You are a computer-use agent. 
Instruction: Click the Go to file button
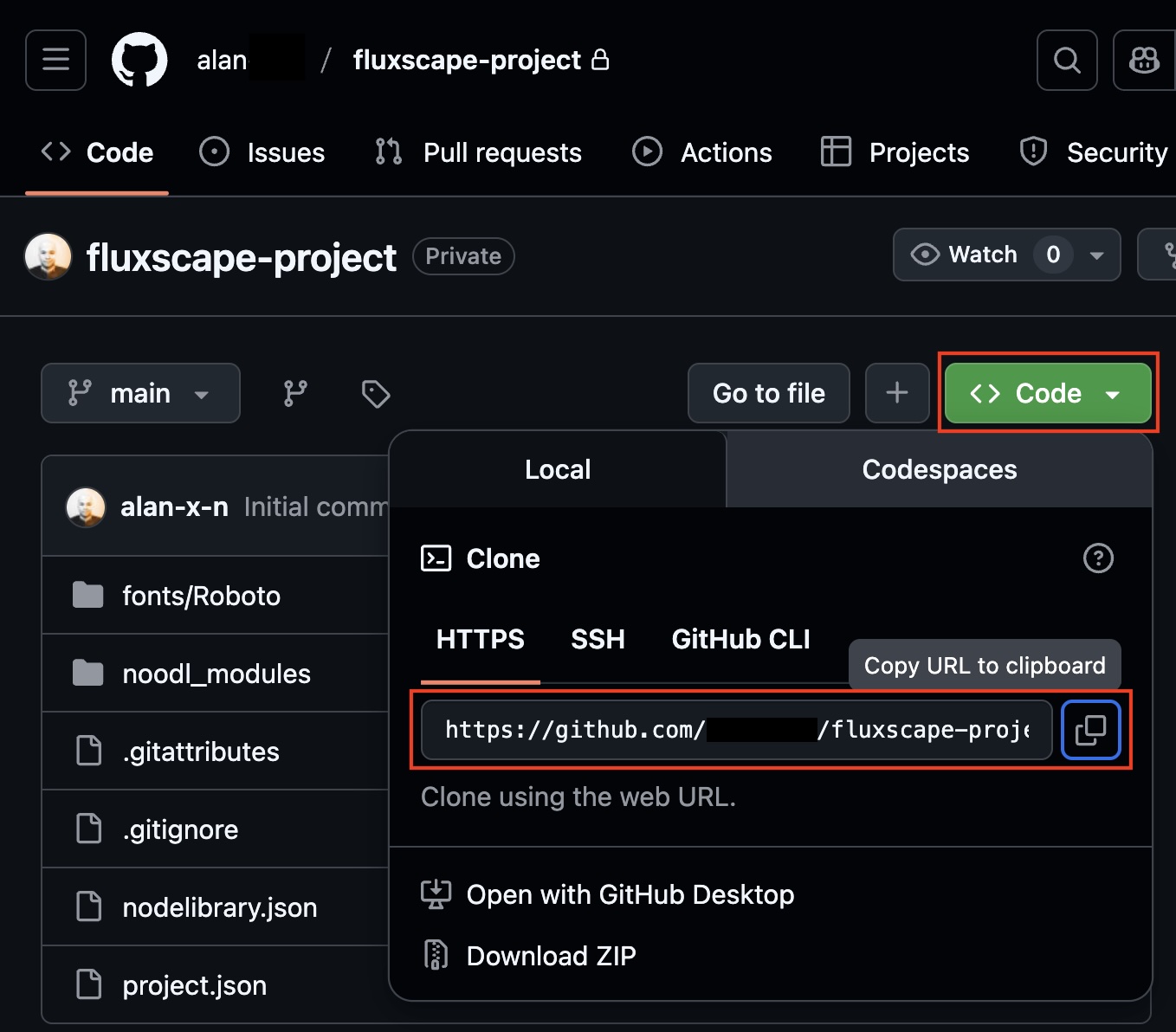tap(768, 393)
